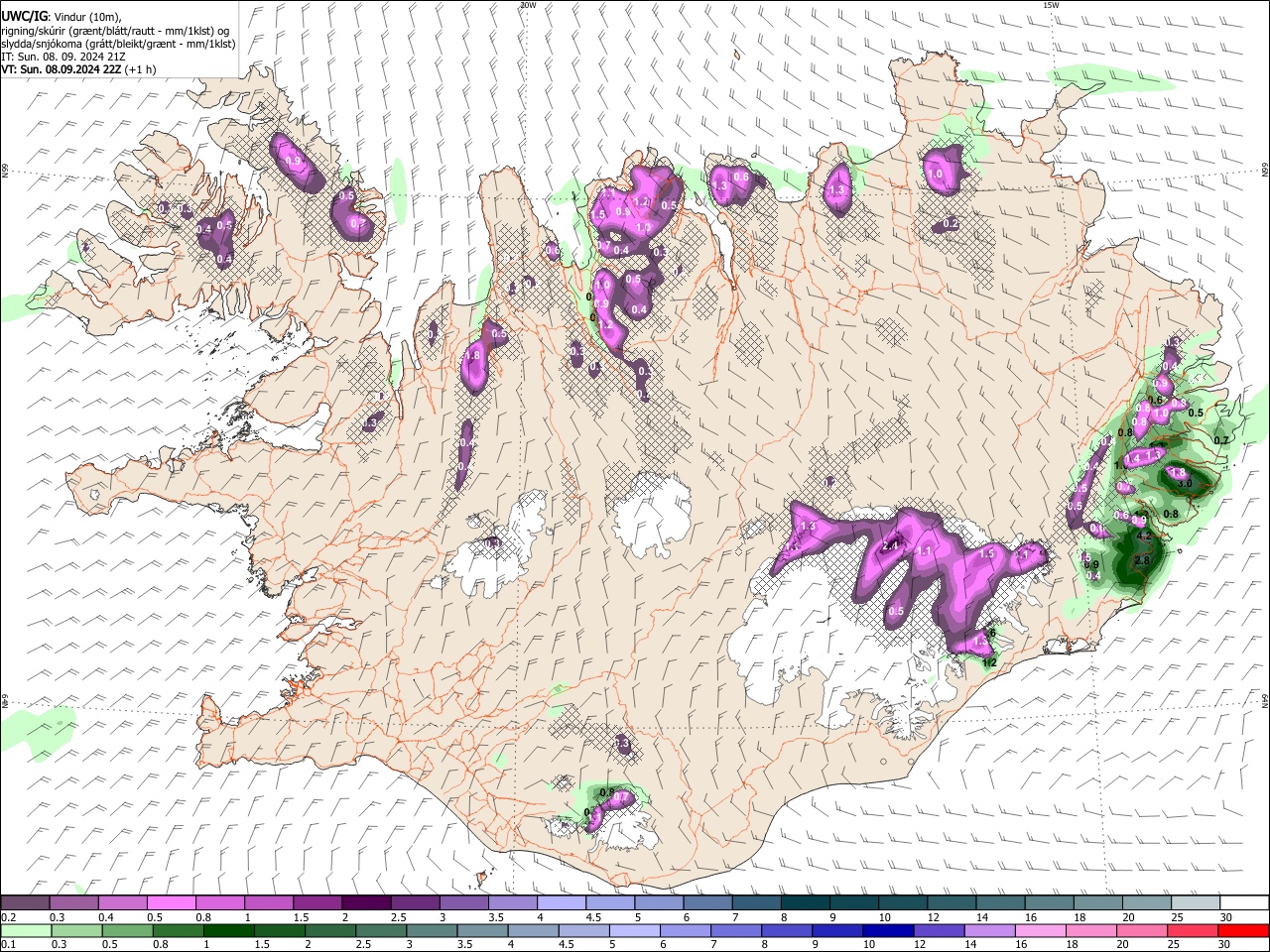Select the violet 12 mm rain legend swatch
Viewport: 1270px width, 952px height.
[940, 931]
